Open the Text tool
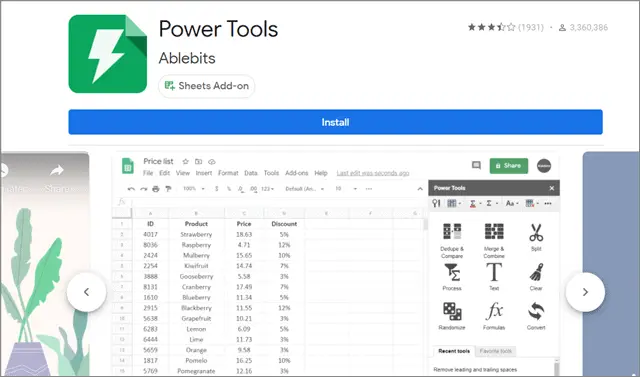Screen dimensions: 640x377 pyautogui.click(x=494, y=277)
